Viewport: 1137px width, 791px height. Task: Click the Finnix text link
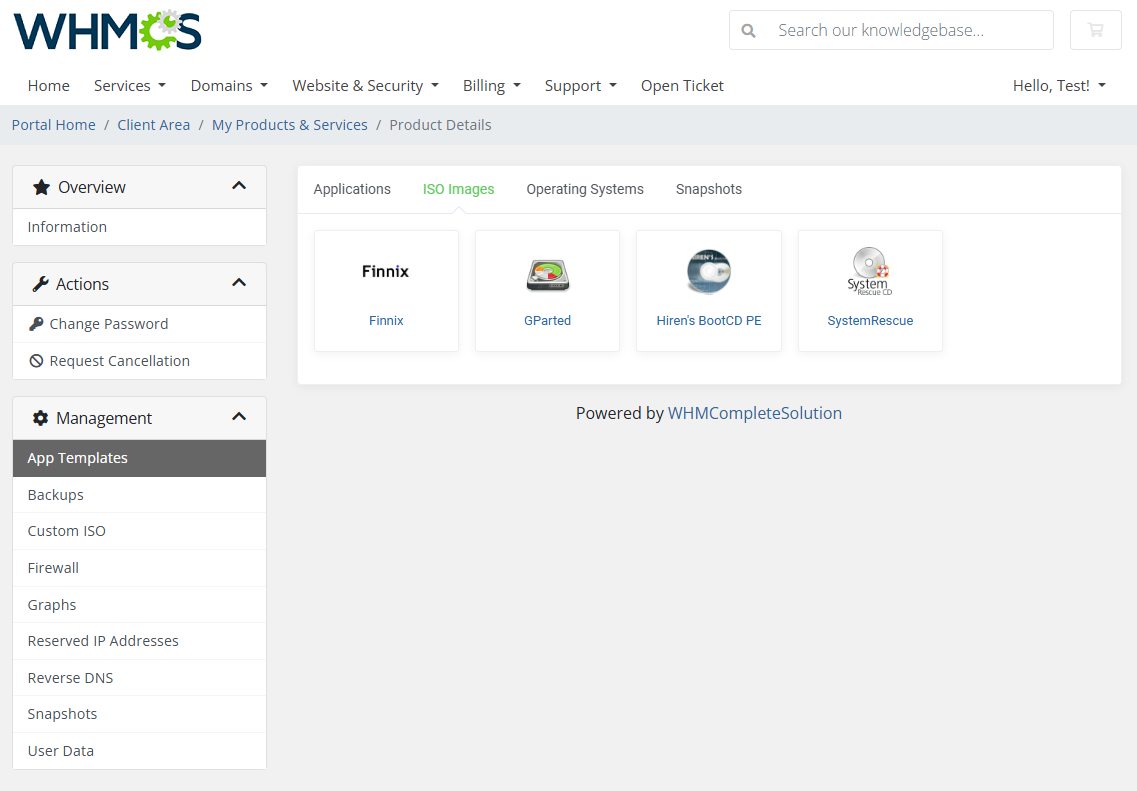[x=386, y=320]
